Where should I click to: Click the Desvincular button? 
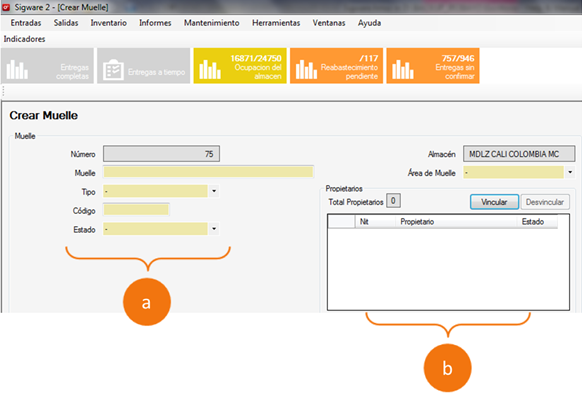tap(545, 202)
